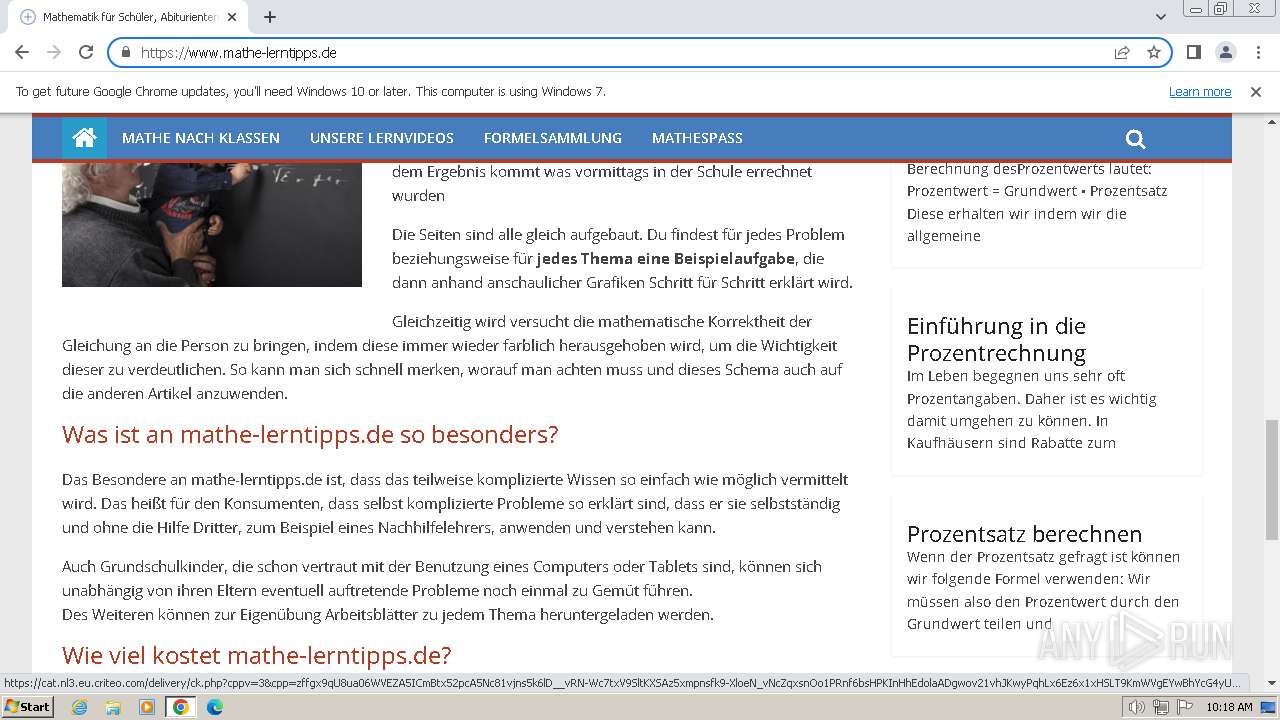This screenshot has width=1280, height=720.
Task: Click the chalkboard teacher photo
Action: tap(212, 224)
